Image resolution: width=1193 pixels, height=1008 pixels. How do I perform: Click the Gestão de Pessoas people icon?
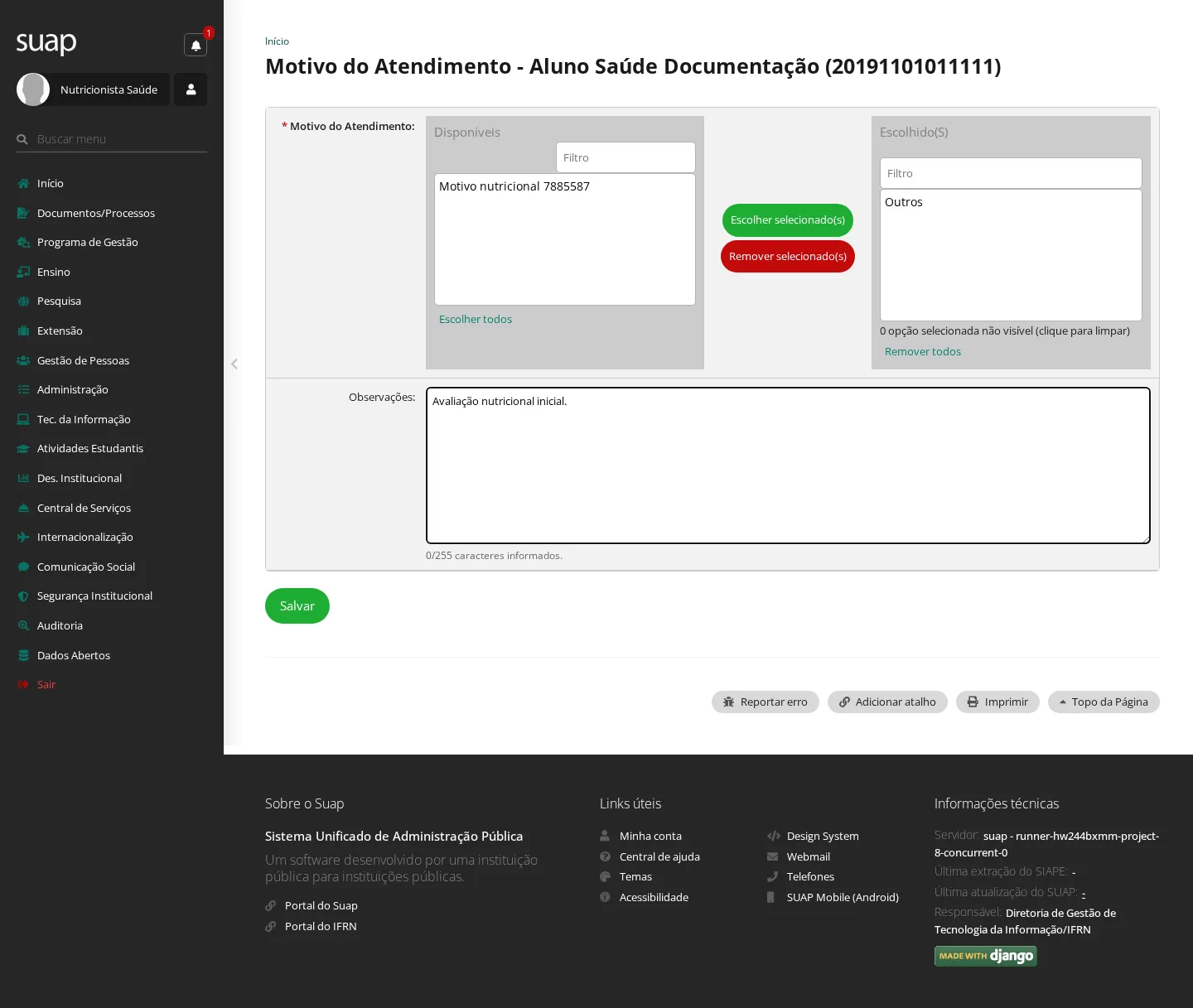point(23,360)
